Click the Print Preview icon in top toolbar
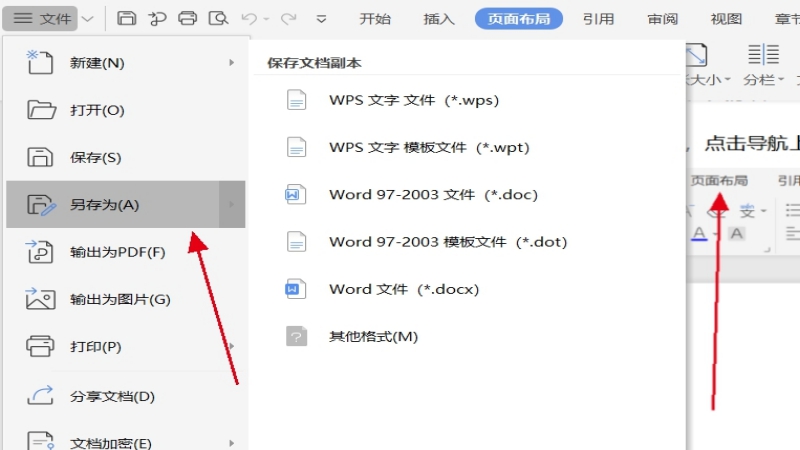The width and height of the screenshot is (800, 450). (x=217, y=18)
